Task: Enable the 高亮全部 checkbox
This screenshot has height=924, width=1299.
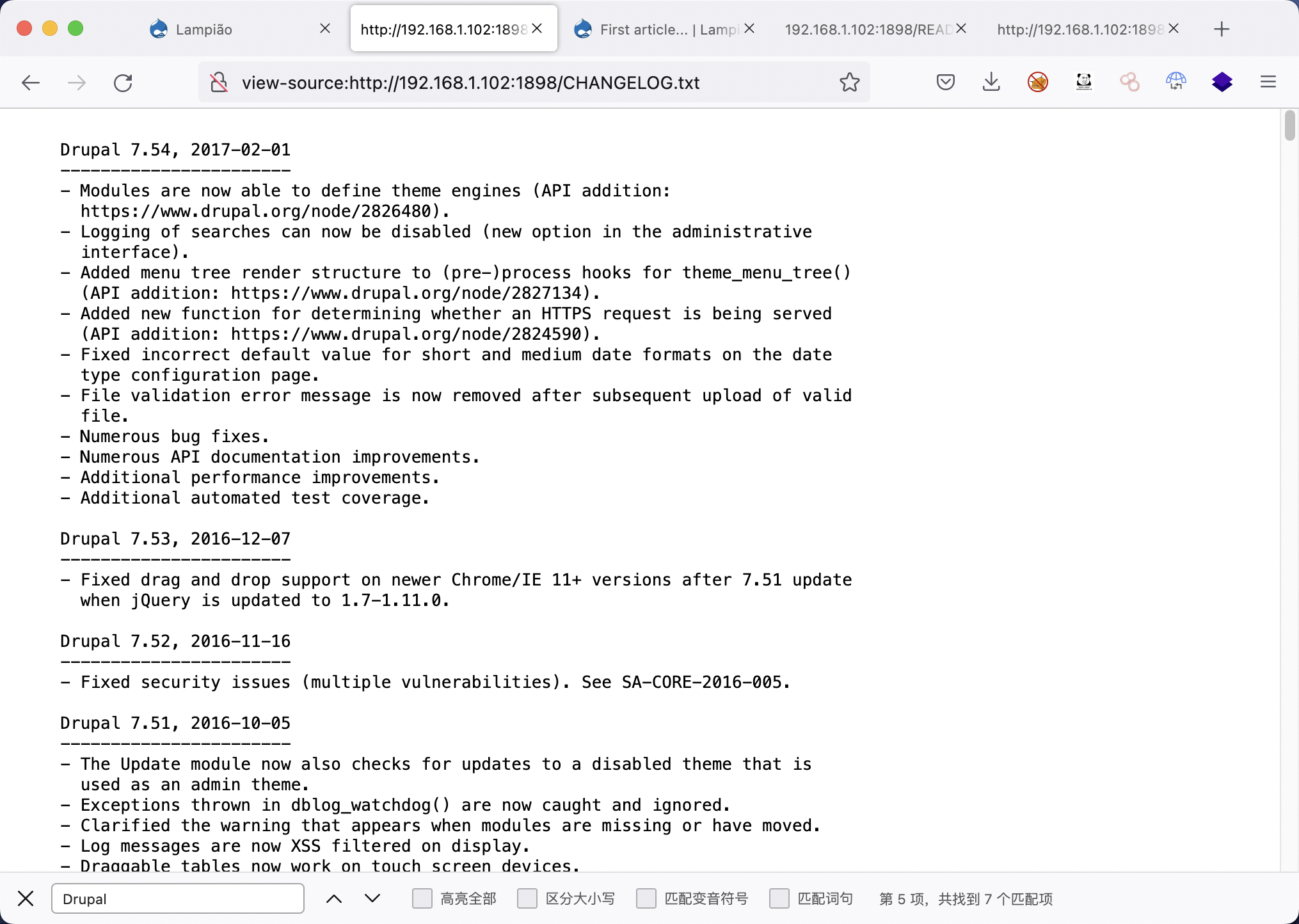Action: click(x=422, y=898)
